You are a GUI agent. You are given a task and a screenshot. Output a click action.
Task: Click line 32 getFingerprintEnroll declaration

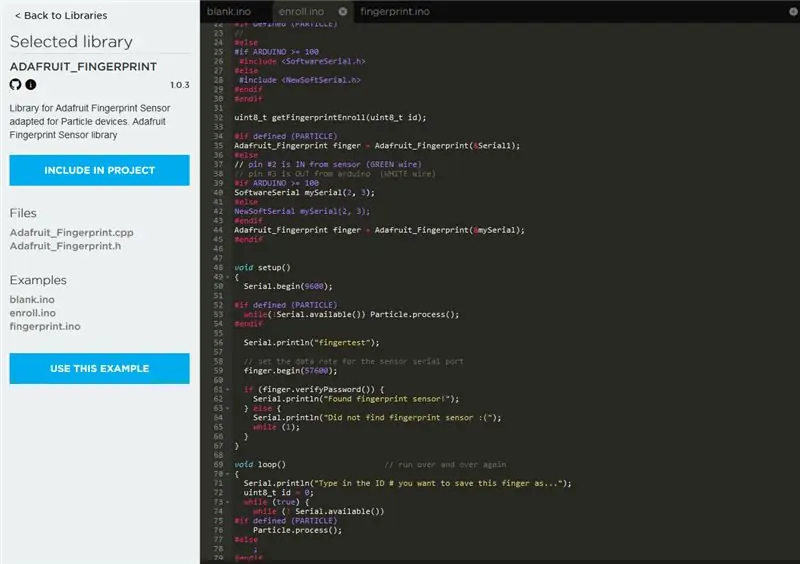coord(330,117)
